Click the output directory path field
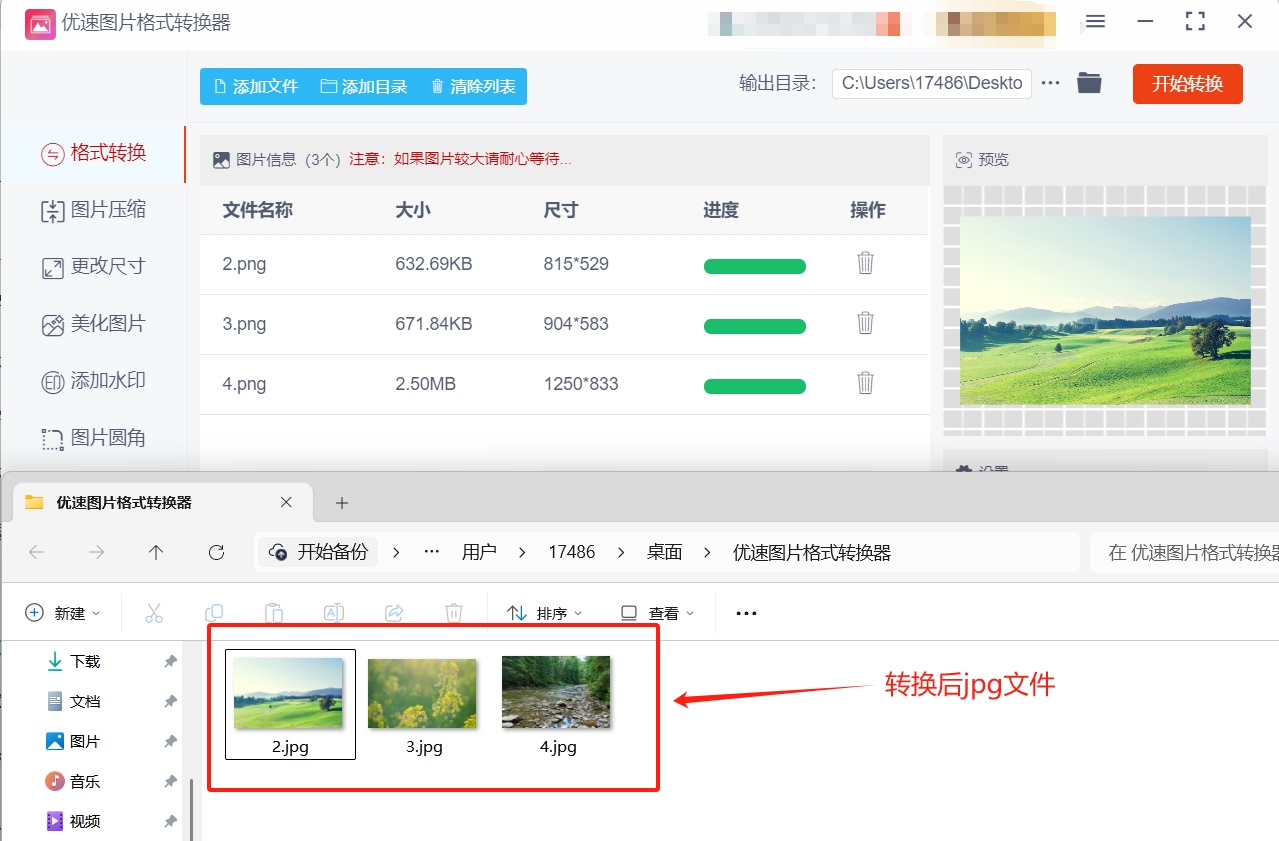The height and width of the screenshot is (841, 1279). [932, 83]
